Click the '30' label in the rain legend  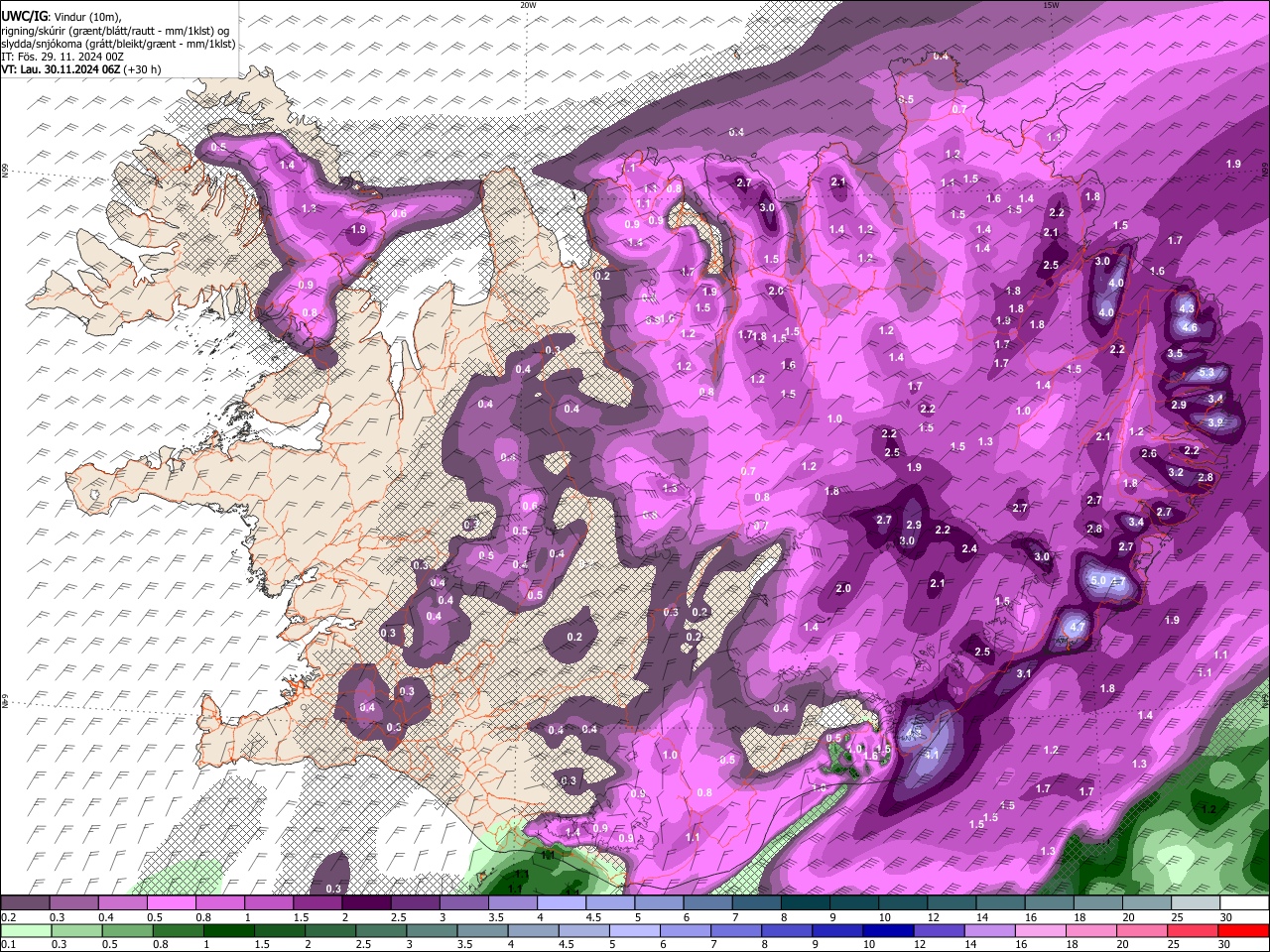1223,944
